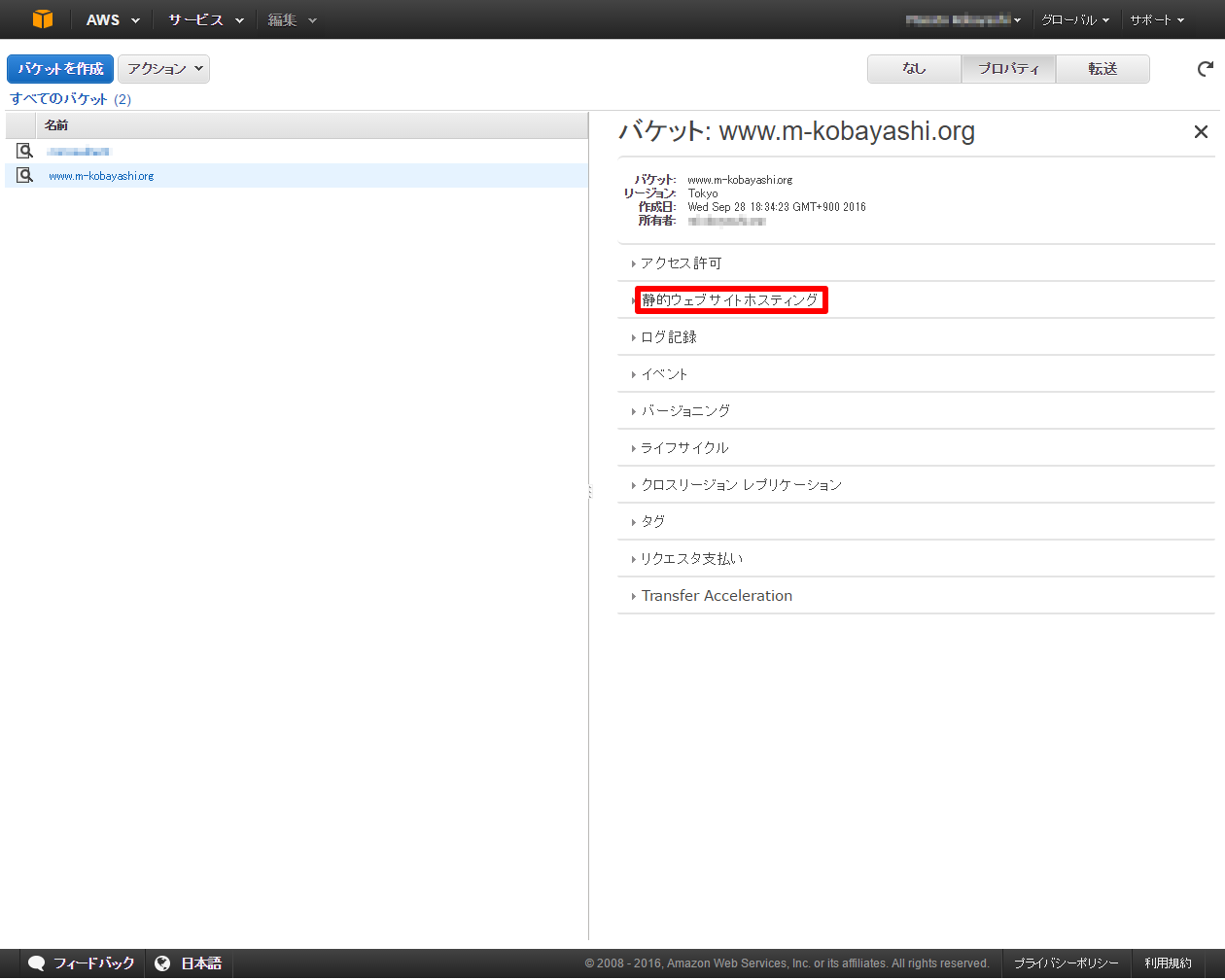This screenshot has width=1225, height=980.
Task: Open the サービス menu
Action: click(205, 19)
